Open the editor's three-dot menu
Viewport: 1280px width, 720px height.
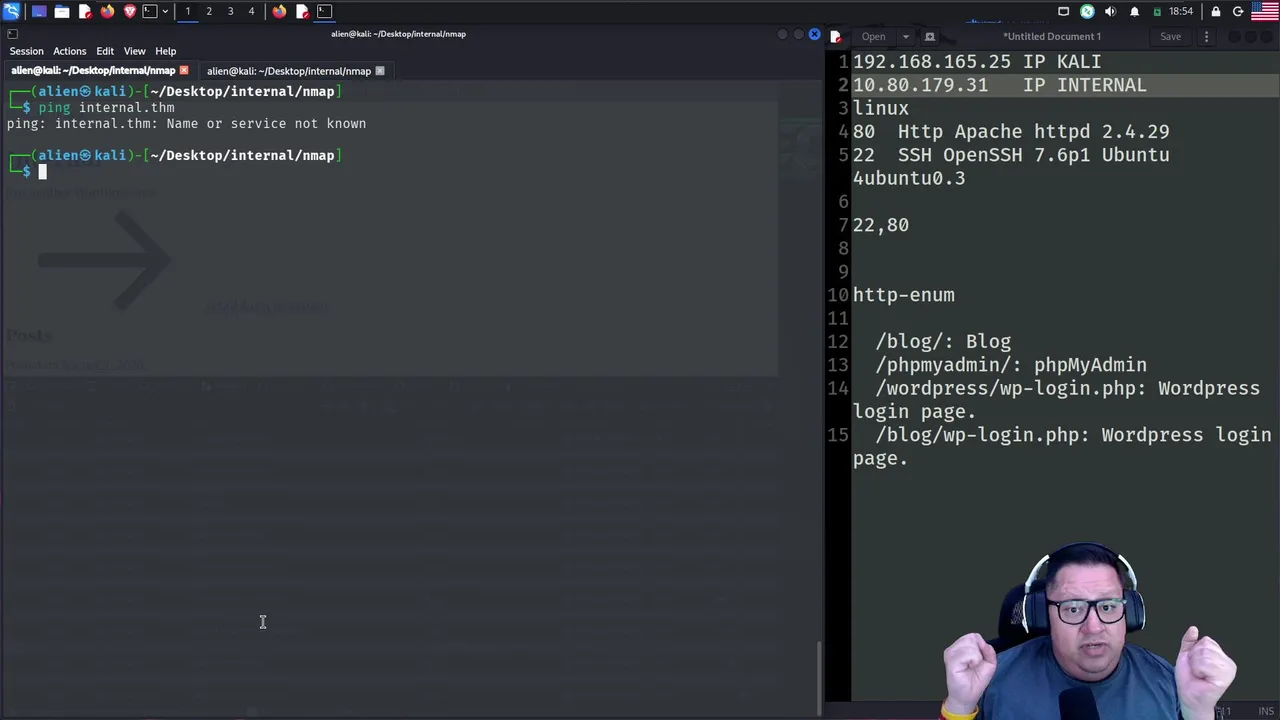[x=1206, y=37]
